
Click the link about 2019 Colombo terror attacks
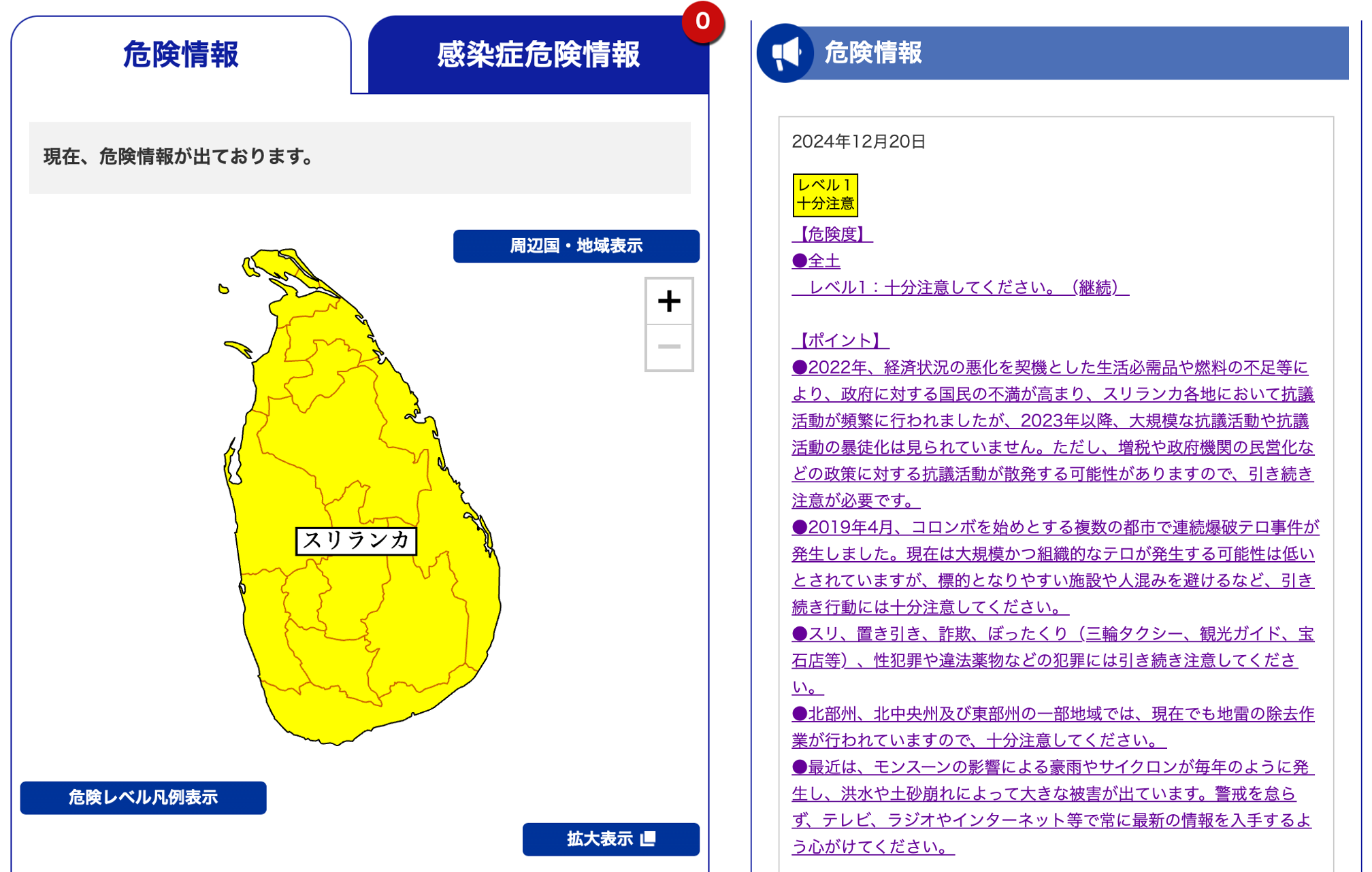pos(1055,528)
